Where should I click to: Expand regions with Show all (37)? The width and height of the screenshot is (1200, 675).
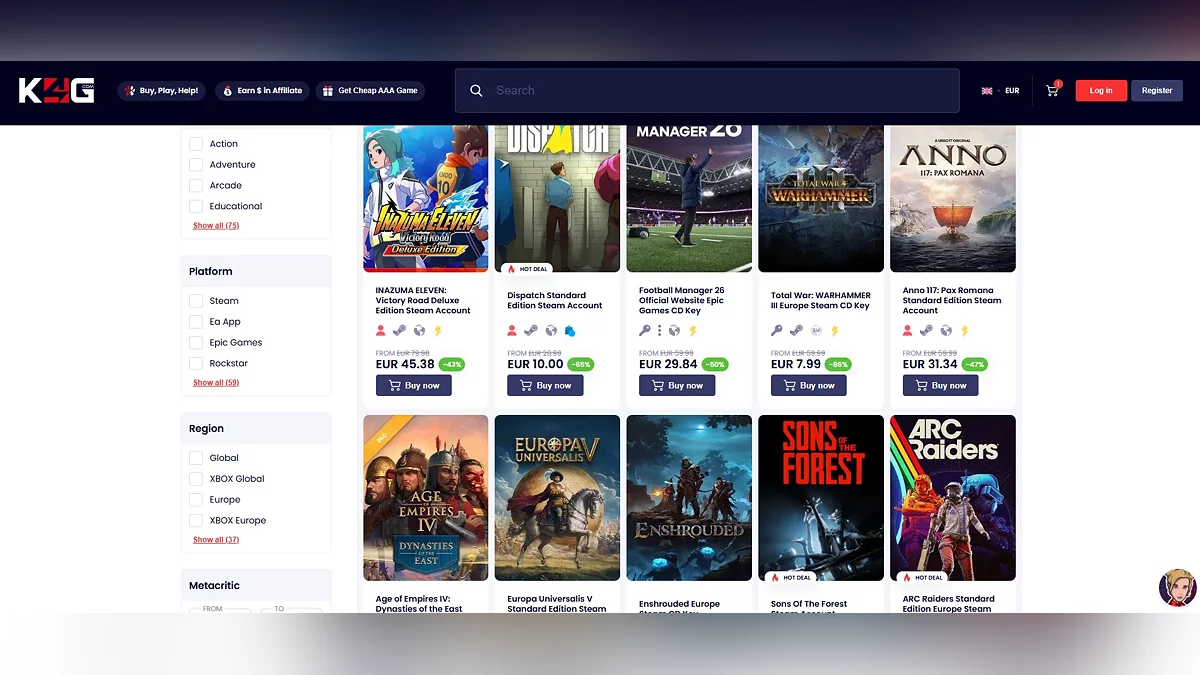coord(216,540)
